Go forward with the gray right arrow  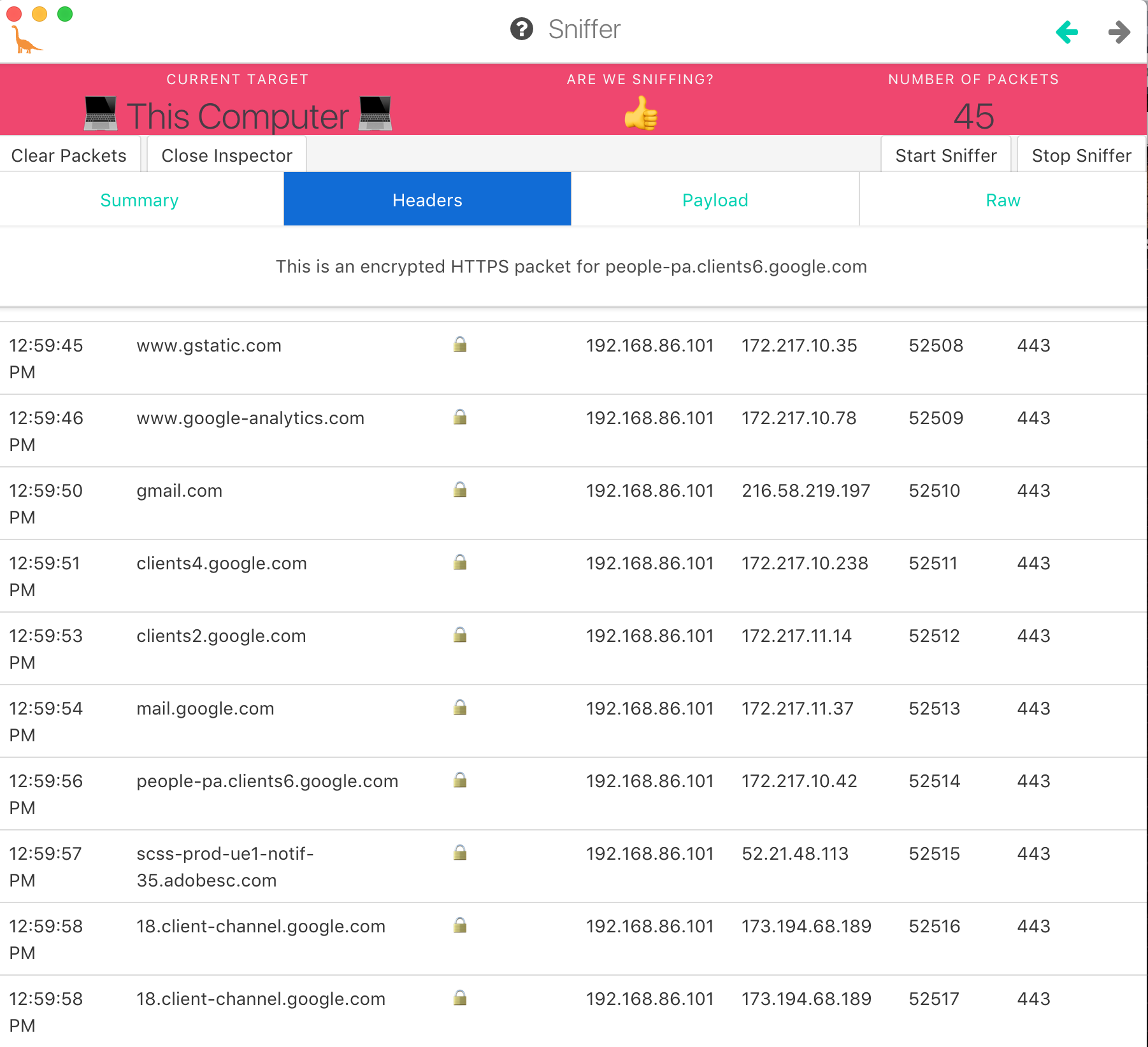pos(1119,32)
